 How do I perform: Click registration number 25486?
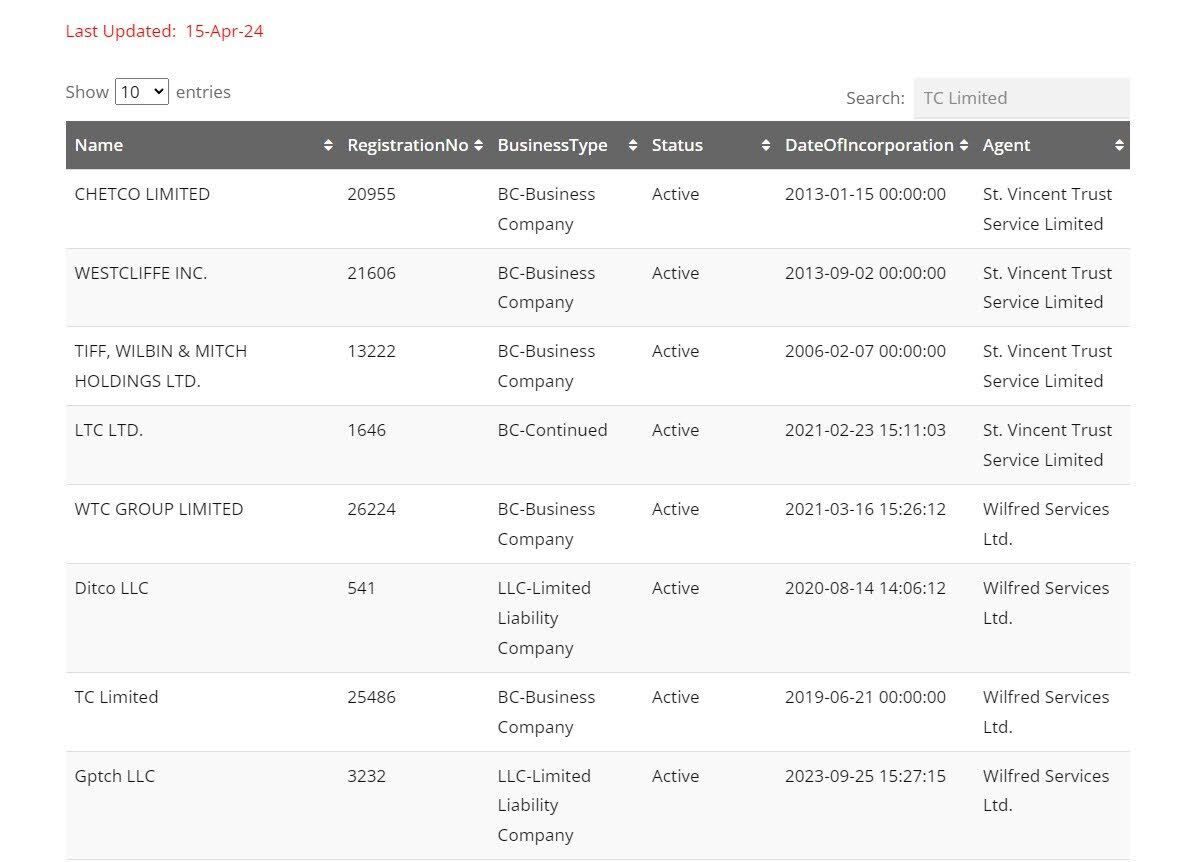(371, 697)
